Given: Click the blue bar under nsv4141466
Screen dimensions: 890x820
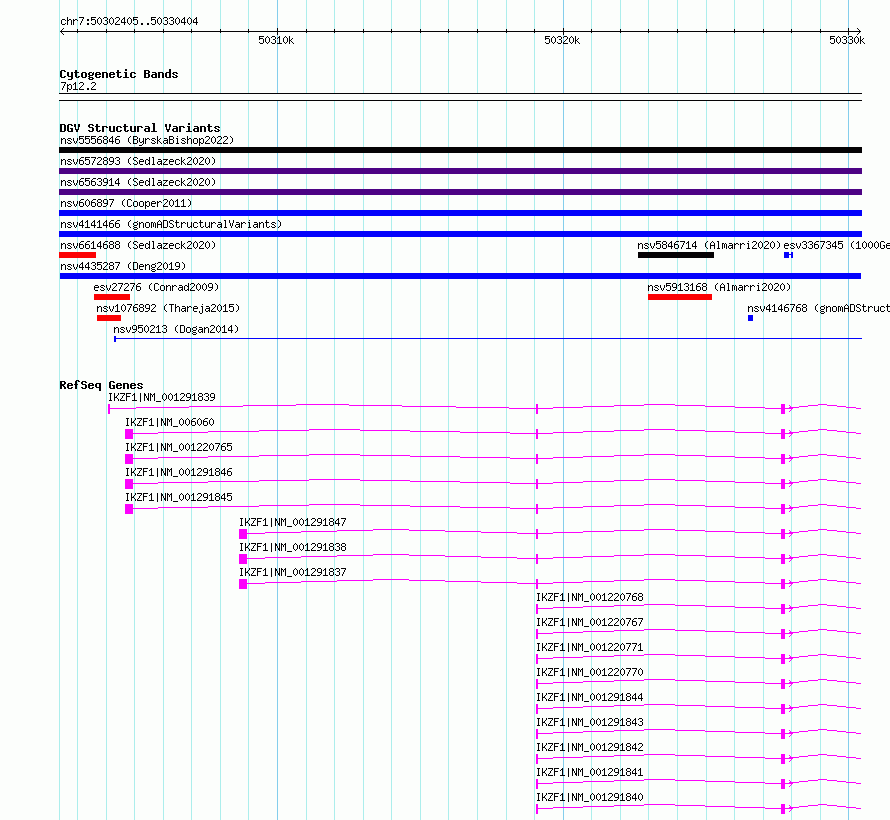Looking at the screenshot, I should (x=460, y=234).
